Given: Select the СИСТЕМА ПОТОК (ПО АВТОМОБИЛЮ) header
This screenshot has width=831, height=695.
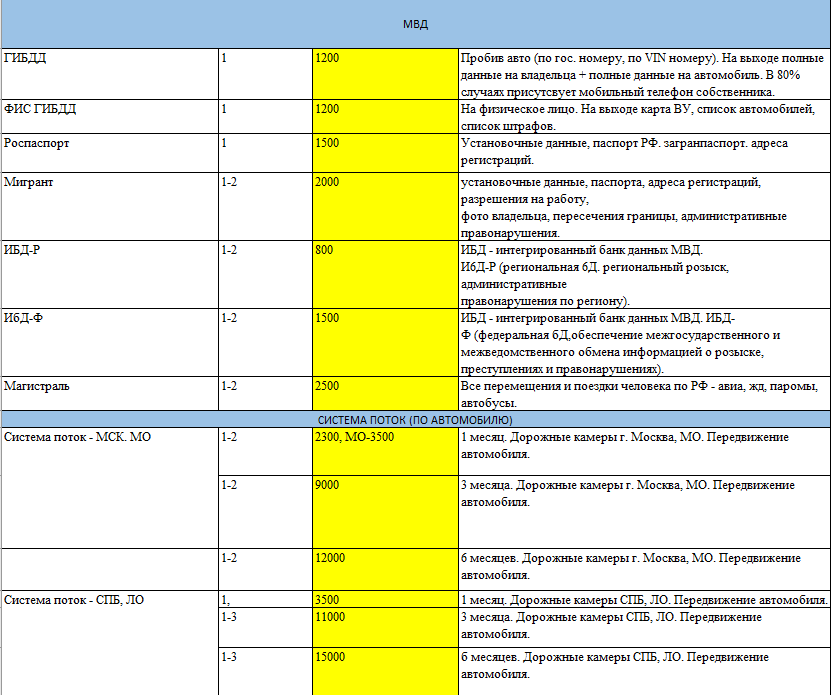Looking at the screenshot, I should click(x=416, y=419).
